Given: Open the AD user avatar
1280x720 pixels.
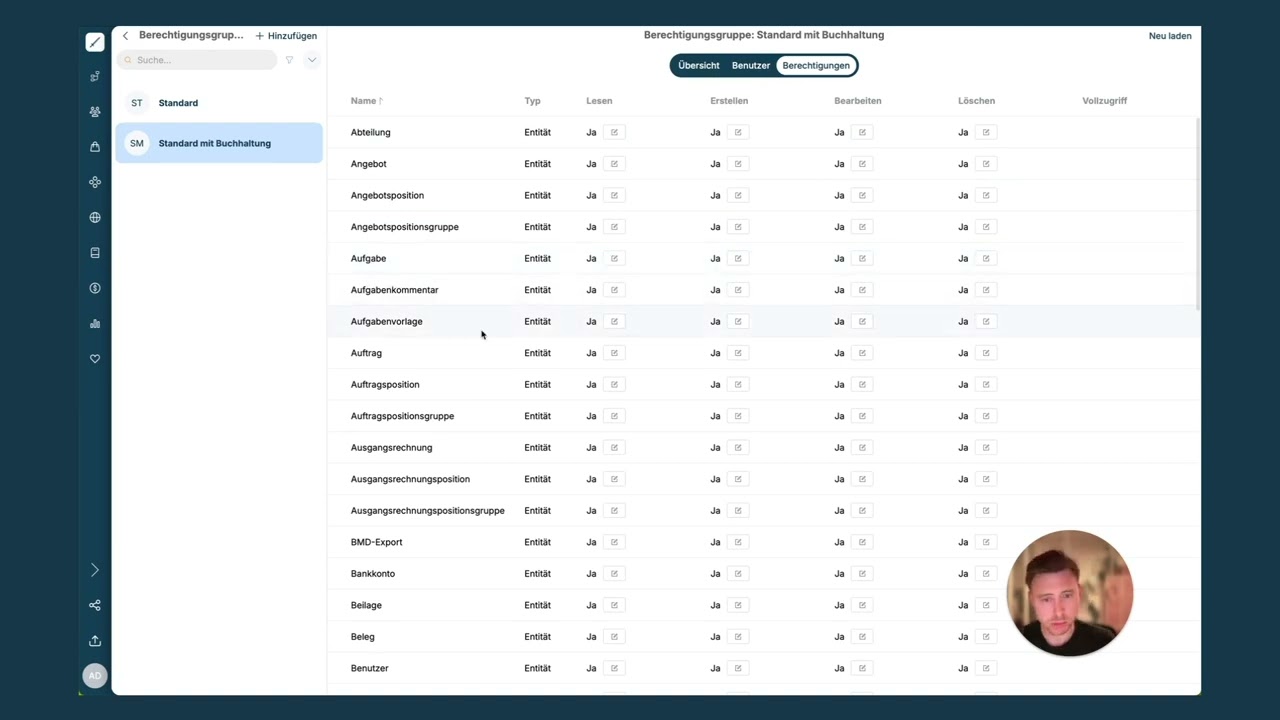Looking at the screenshot, I should (95, 676).
